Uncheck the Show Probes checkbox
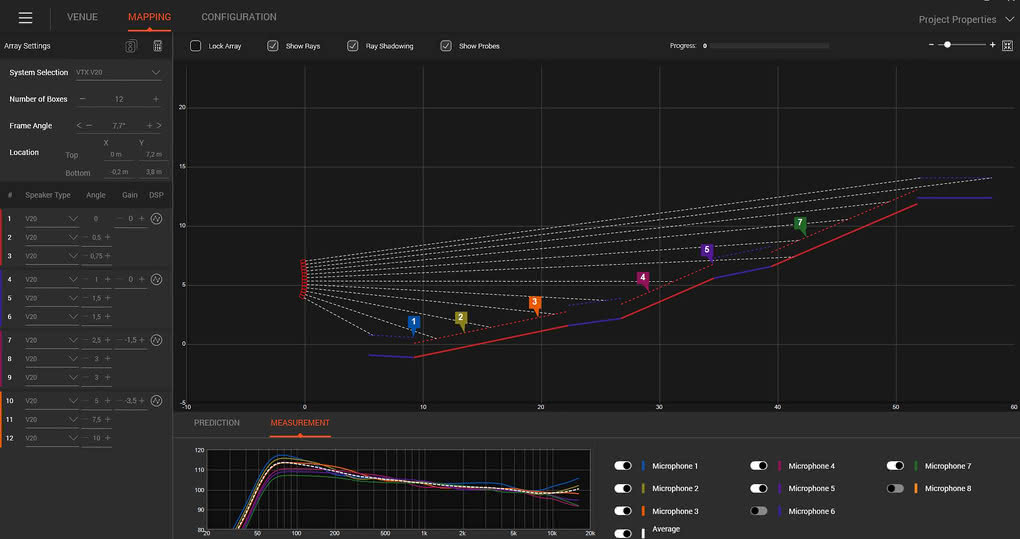The height and width of the screenshot is (539, 1020). click(446, 46)
